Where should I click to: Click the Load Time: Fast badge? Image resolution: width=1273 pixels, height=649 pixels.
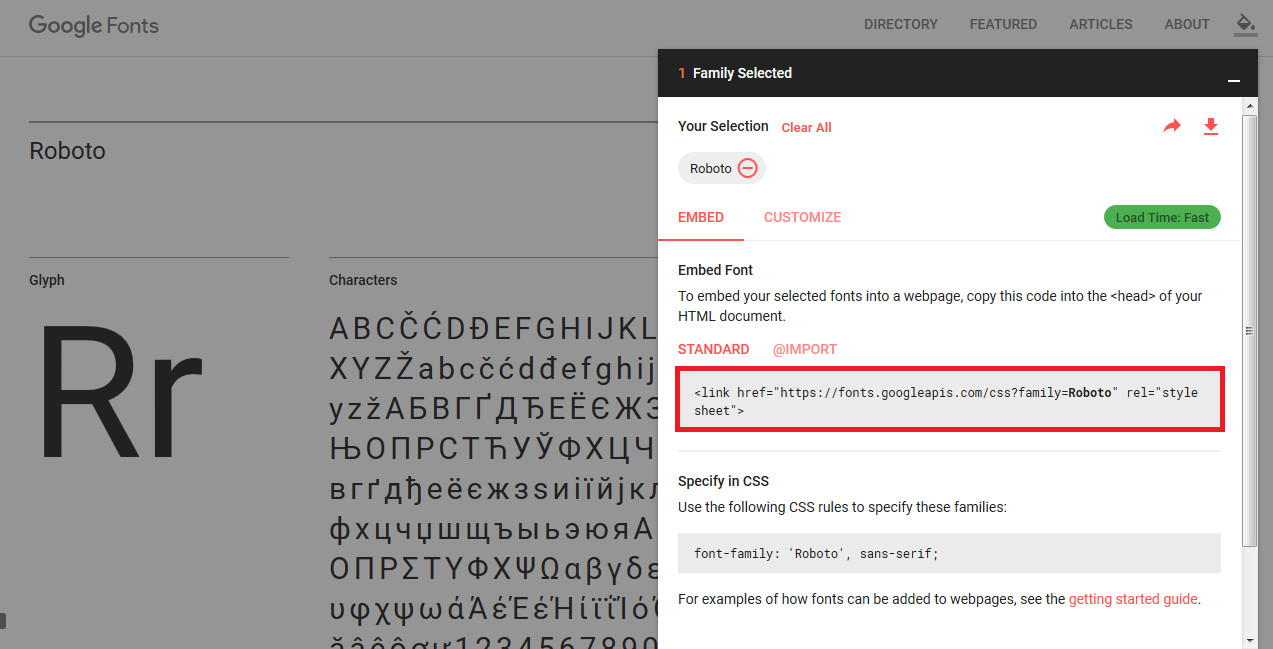(x=1162, y=217)
